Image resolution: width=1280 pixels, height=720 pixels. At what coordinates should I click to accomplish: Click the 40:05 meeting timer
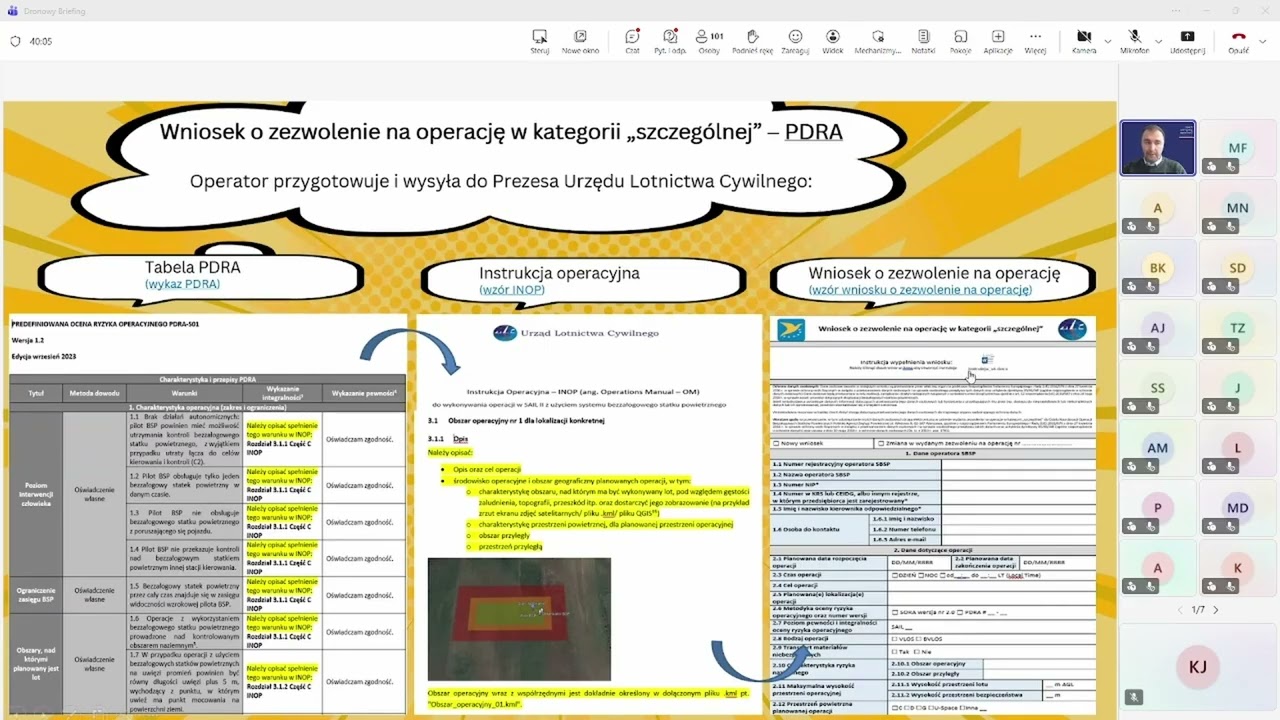(x=41, y=42)
